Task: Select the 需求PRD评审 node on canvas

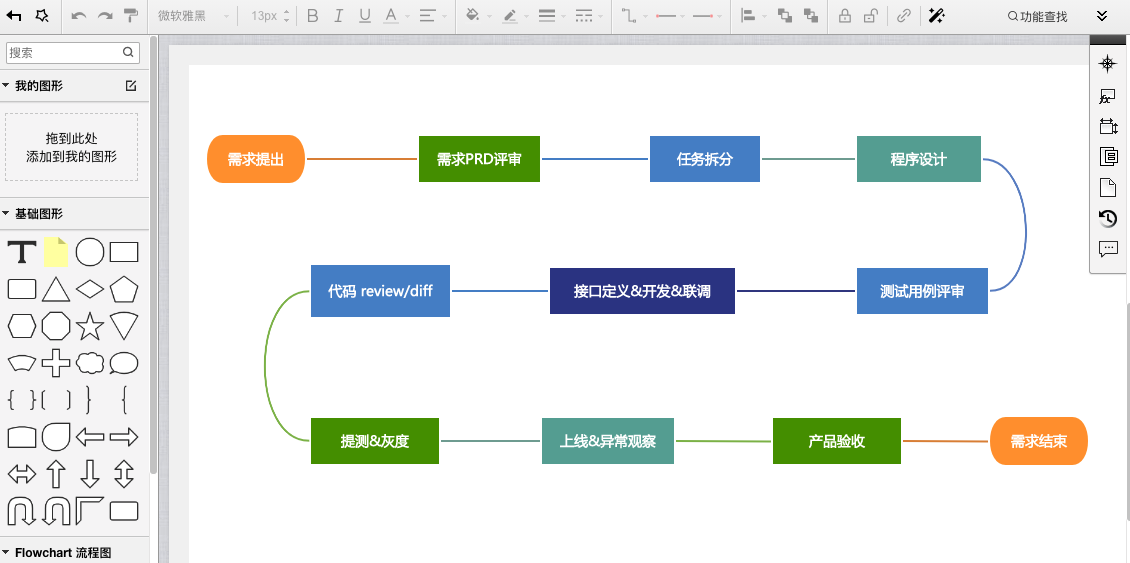Action: [479, 159]
